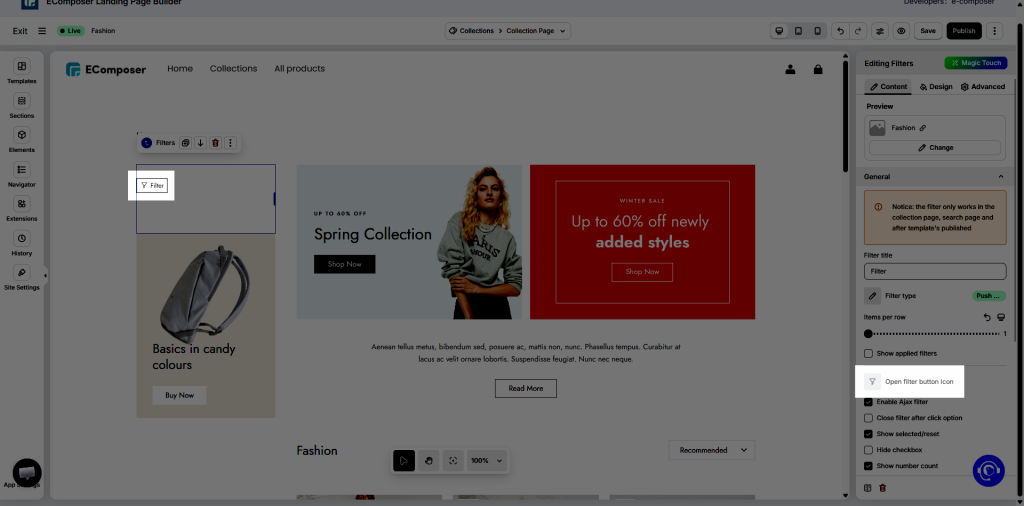Viewport: 1024px width, 506px height.
Task: Delete the Filters element using trash icon
Action: pos(215,143)
